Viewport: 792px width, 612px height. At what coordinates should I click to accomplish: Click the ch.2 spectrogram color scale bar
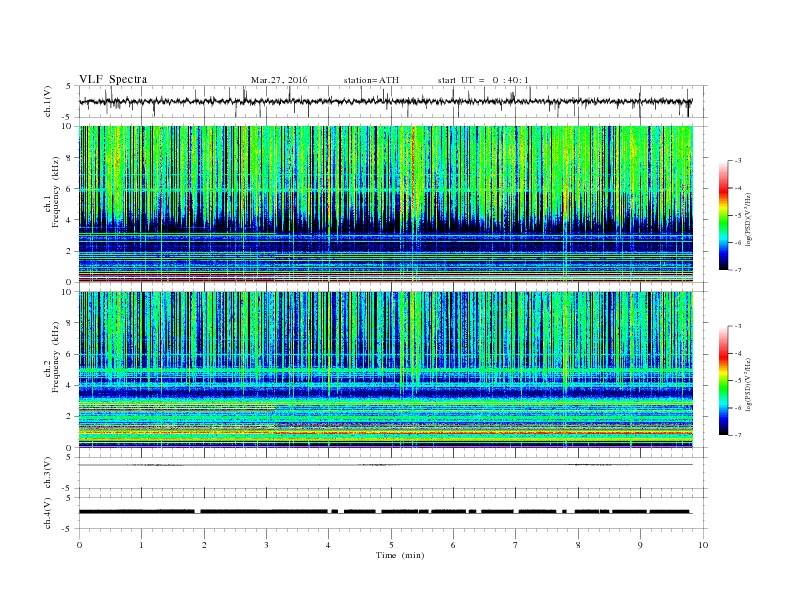point(724,380)
